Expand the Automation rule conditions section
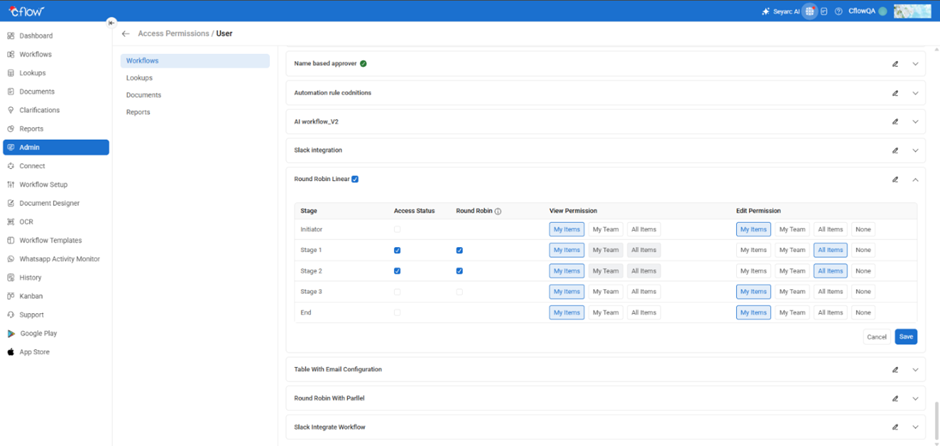Viewport: 940px width, 446px height. (915, 93)
